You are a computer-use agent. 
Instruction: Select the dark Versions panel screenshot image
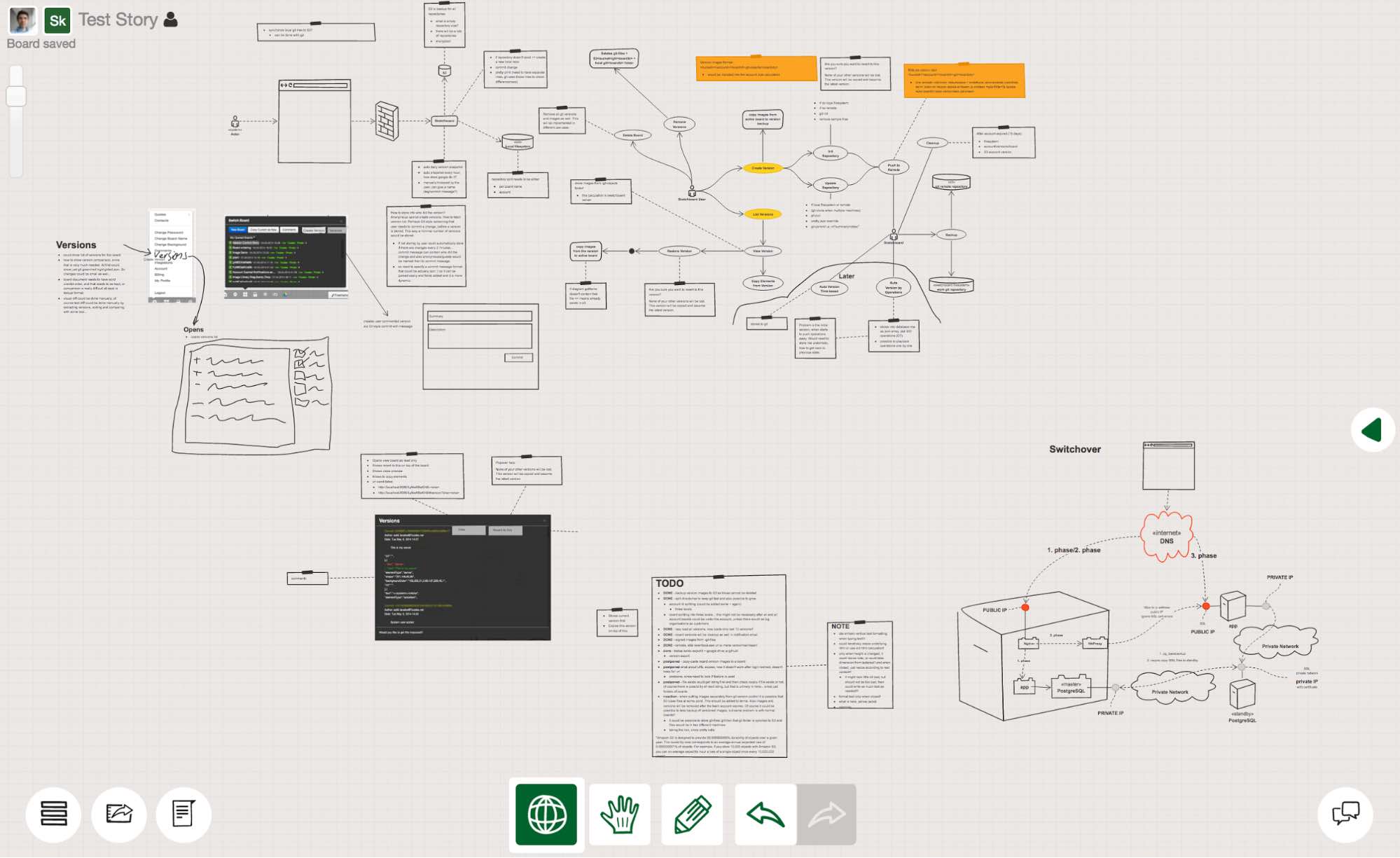pyautogui.click(x=463, y=578)
